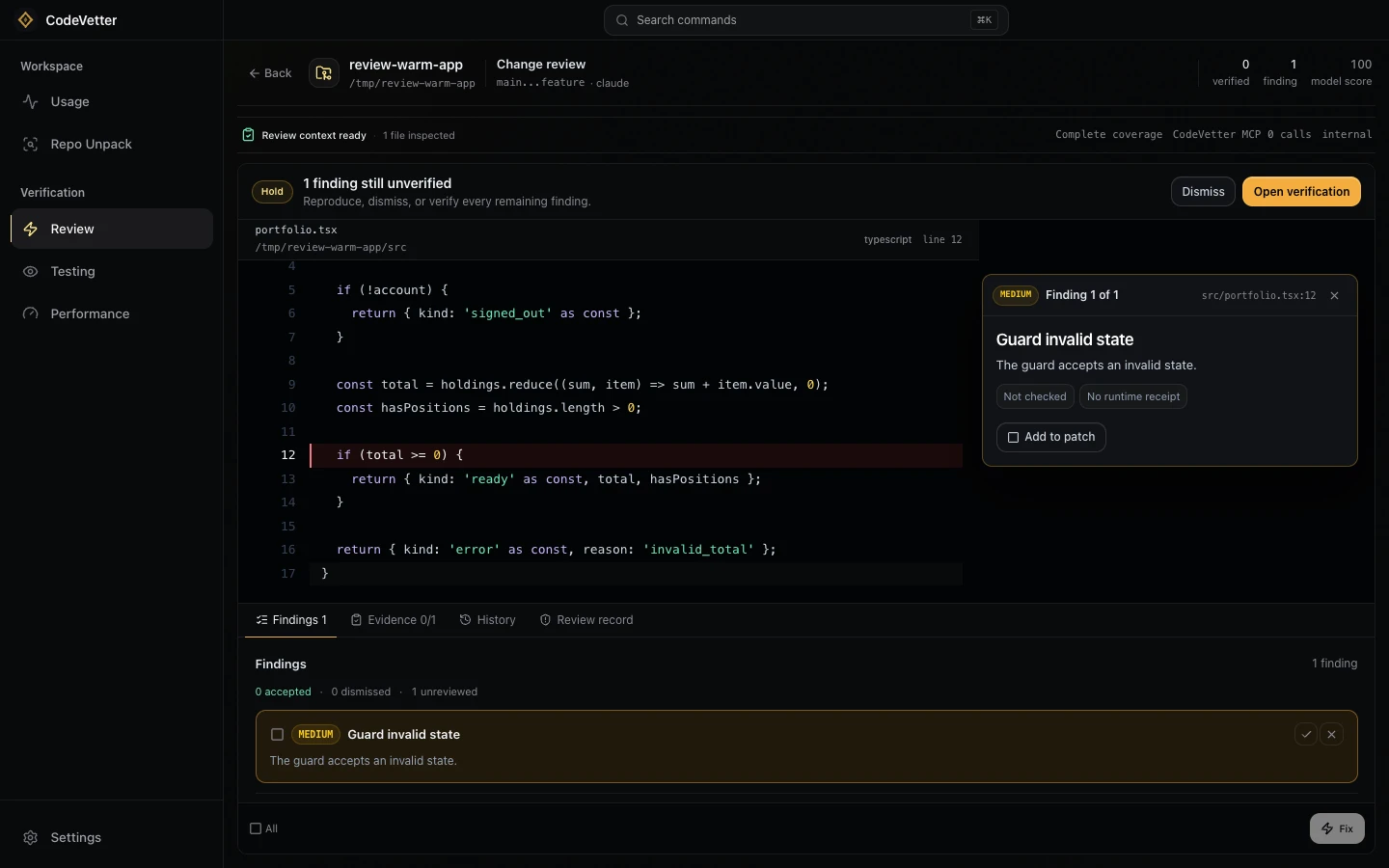This screenshot has width=1389, height=868.
Task: Open the Usage page
Action: (x=112, y=101)
